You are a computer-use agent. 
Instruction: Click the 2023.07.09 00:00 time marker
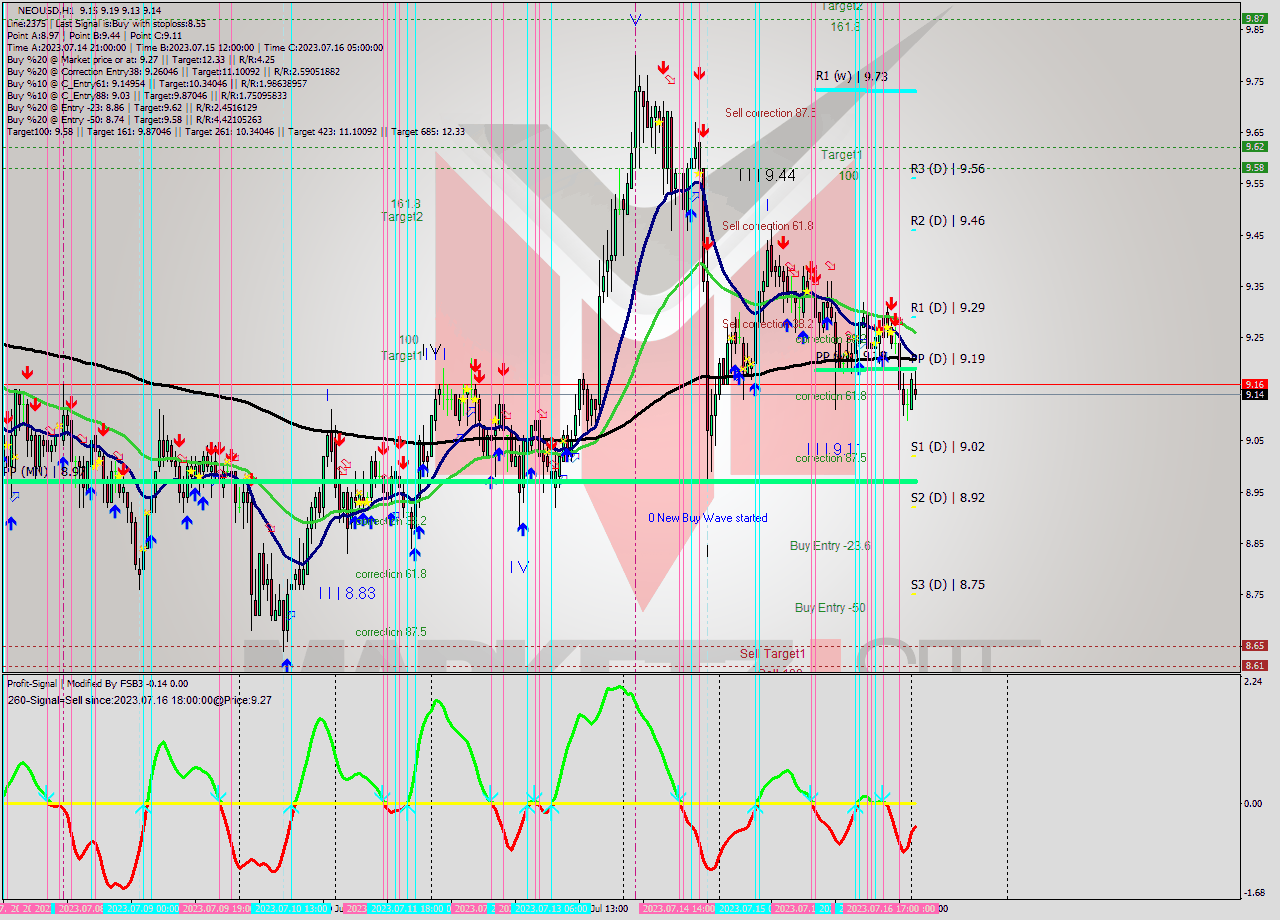click(141, 909)
